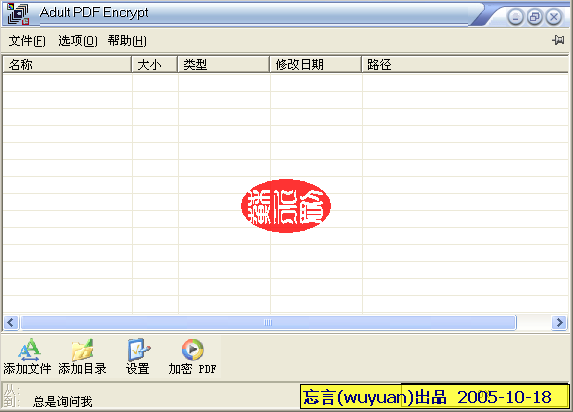Click the Add Directory (添加目录) folder icon
The height and width of the screenshot is (412, 573).
(x=83, y=350)
